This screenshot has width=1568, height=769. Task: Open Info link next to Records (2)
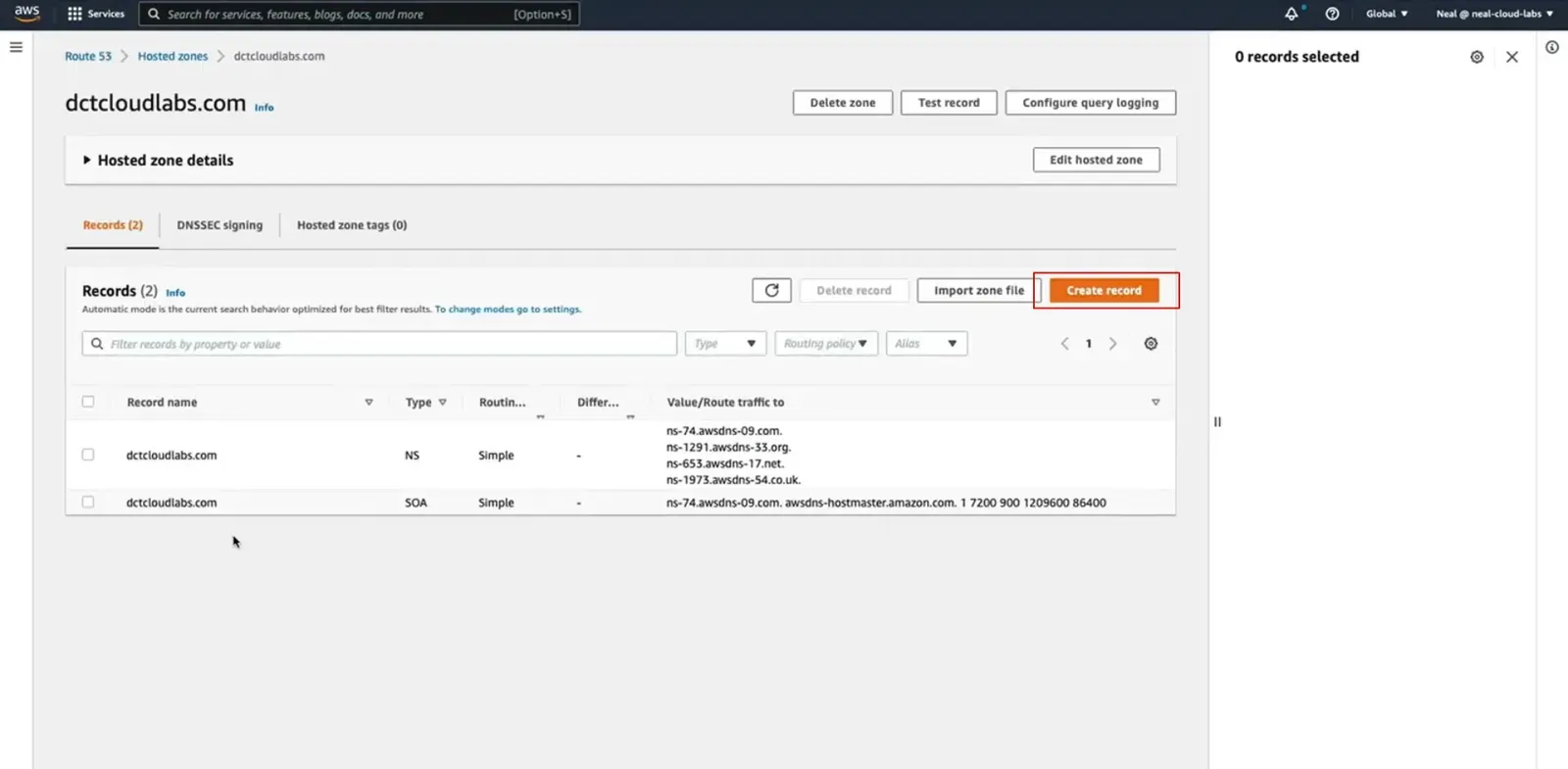coord(175,293)
